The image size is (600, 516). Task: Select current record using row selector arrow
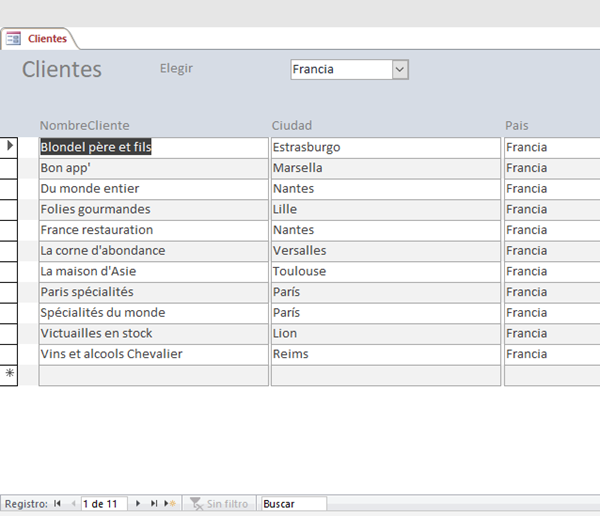[10, 147]
